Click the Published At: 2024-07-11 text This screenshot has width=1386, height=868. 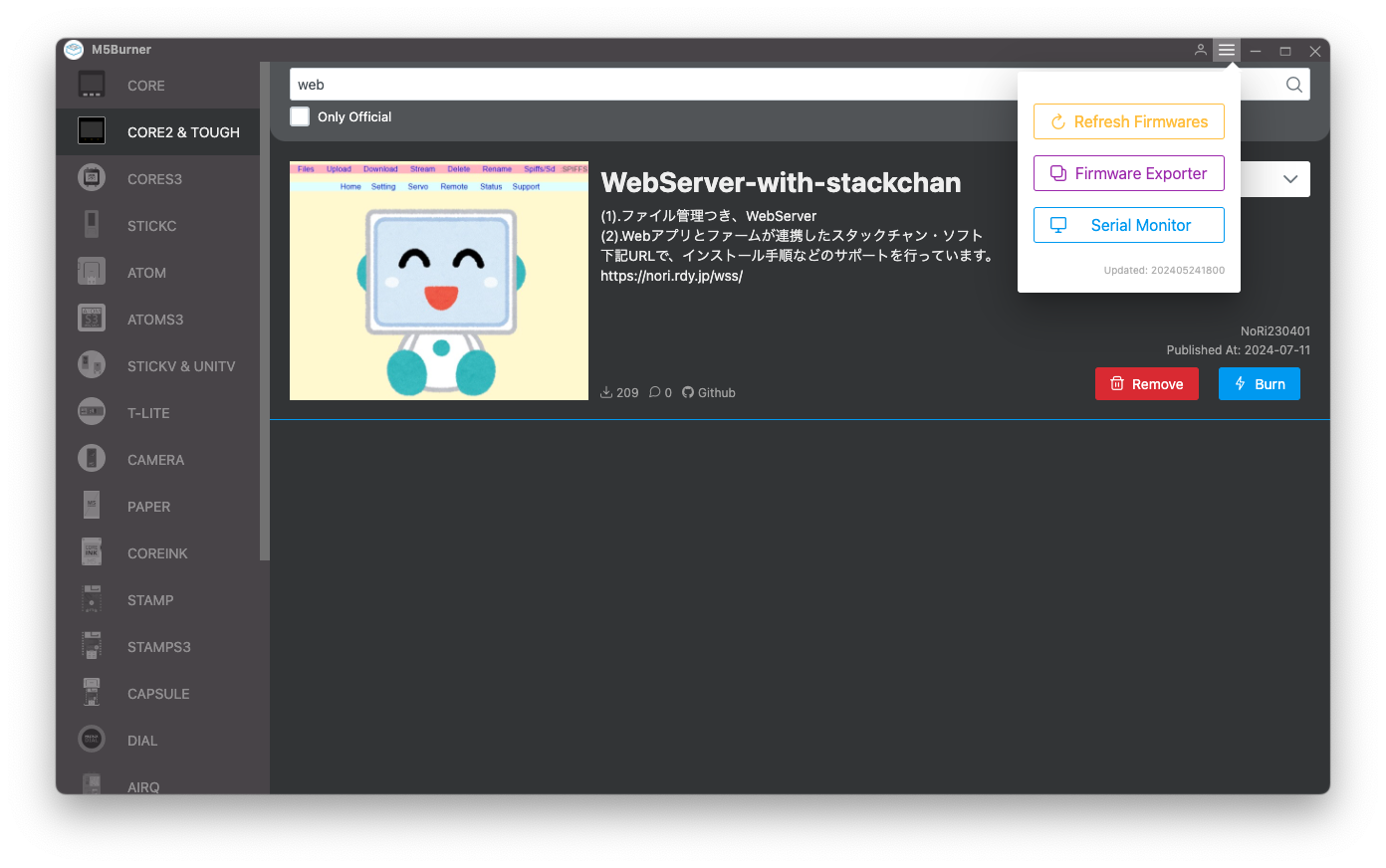[x=1239, y=349]
